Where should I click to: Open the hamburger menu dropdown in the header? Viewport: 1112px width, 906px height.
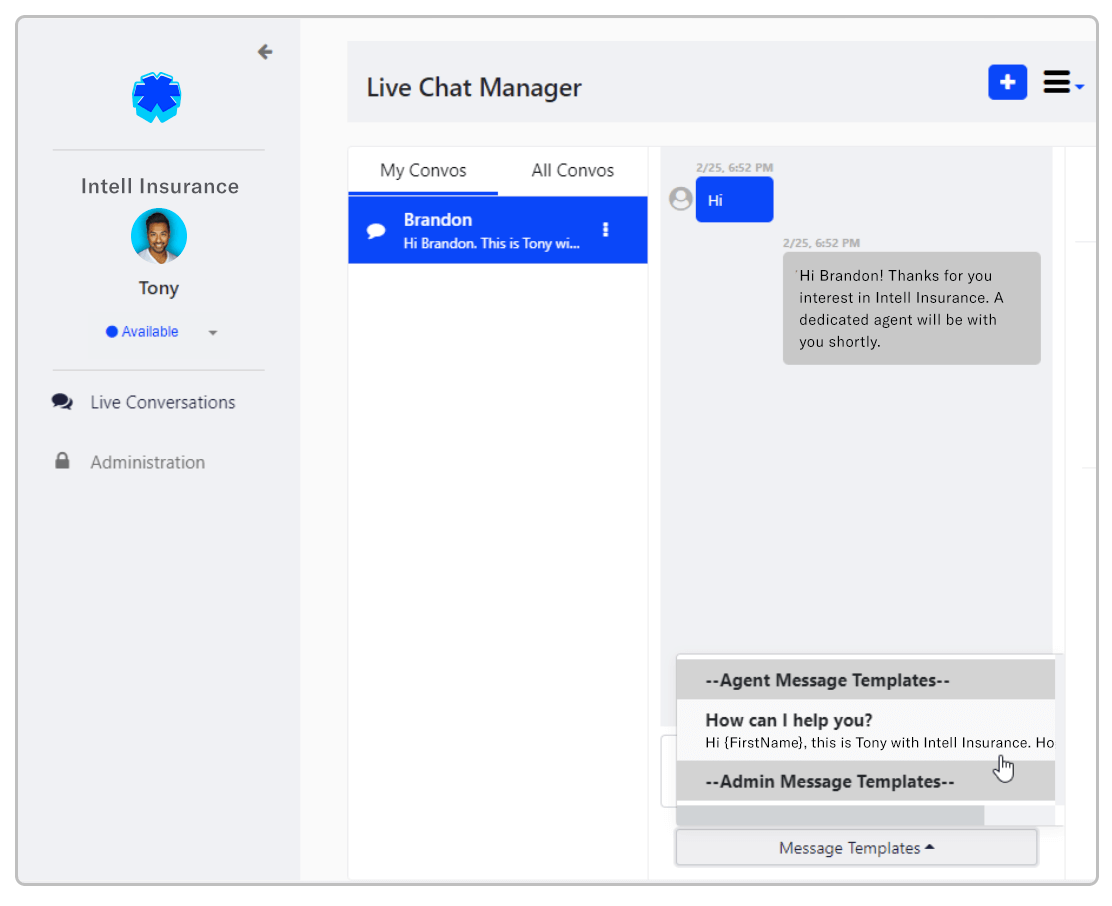coord(1062,83)
